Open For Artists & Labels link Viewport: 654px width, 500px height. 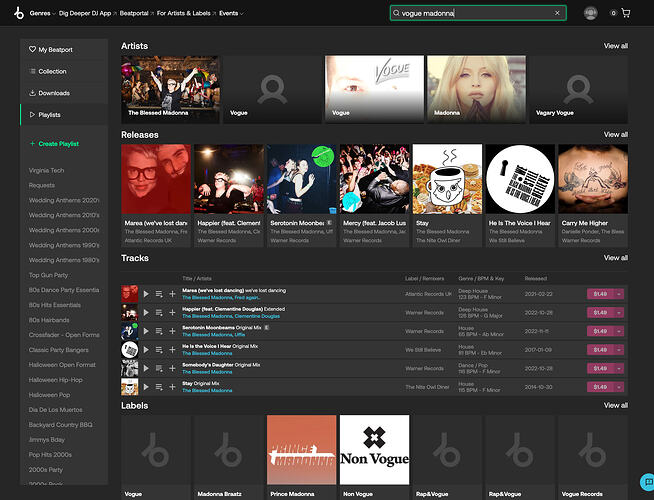coord(184,13)
